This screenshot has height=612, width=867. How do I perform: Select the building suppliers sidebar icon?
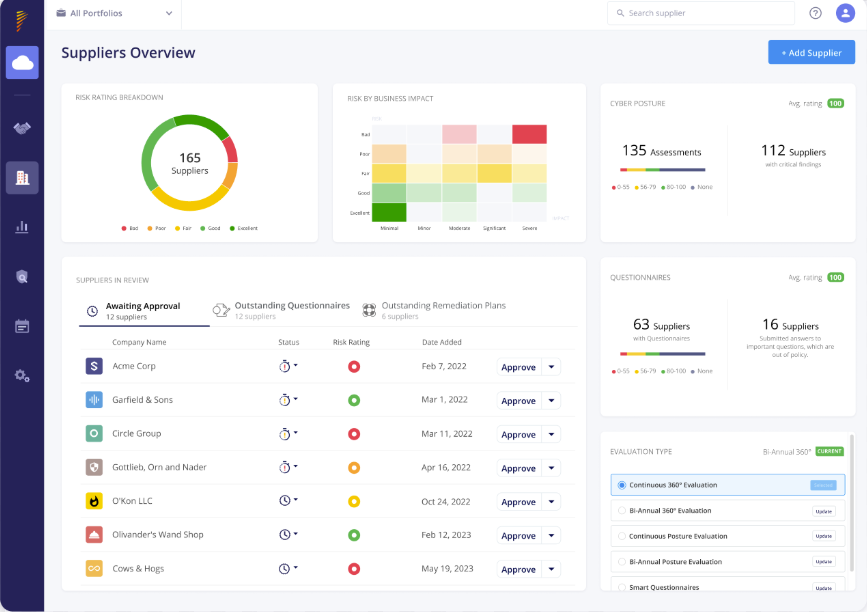click(22, 177)
